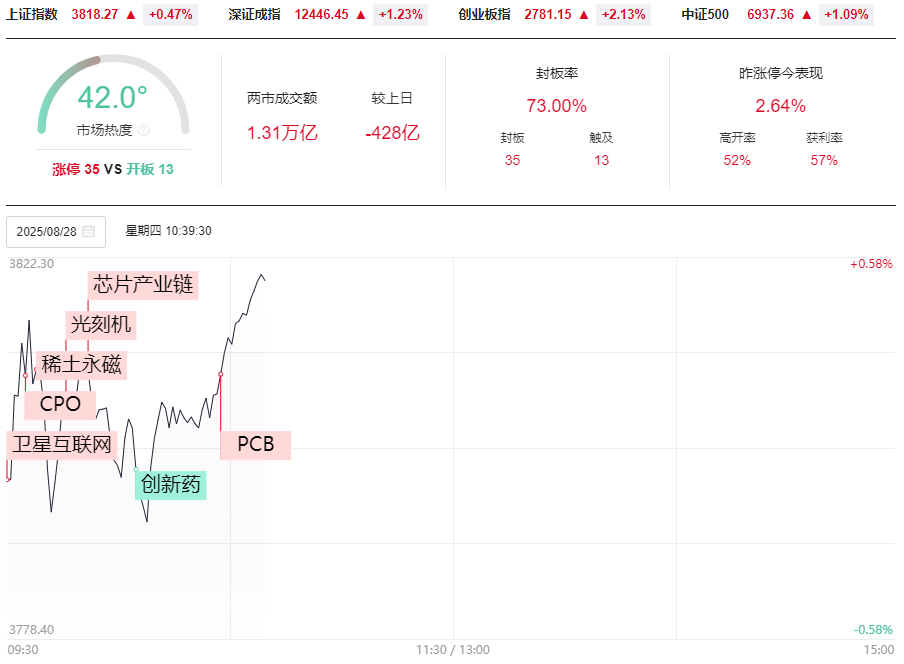Click the up arrow beside 创业板指 price
The image size is (904, 664).
pos(584,15)
